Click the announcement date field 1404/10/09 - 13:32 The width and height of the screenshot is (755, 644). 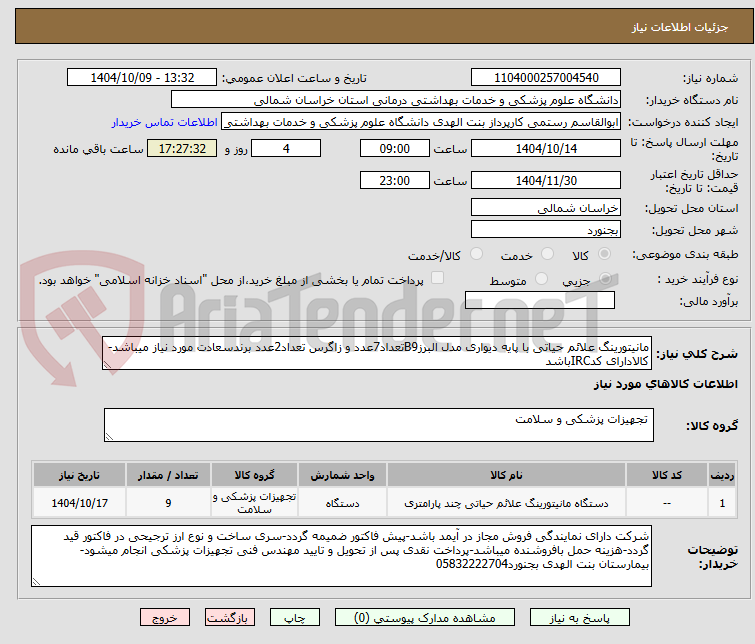142,78
